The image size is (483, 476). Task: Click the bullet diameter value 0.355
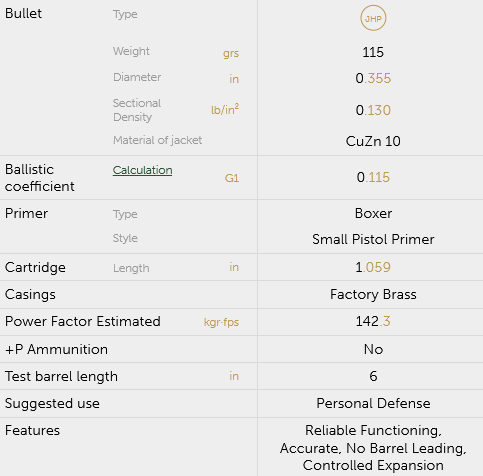click(x=373, y=78)
